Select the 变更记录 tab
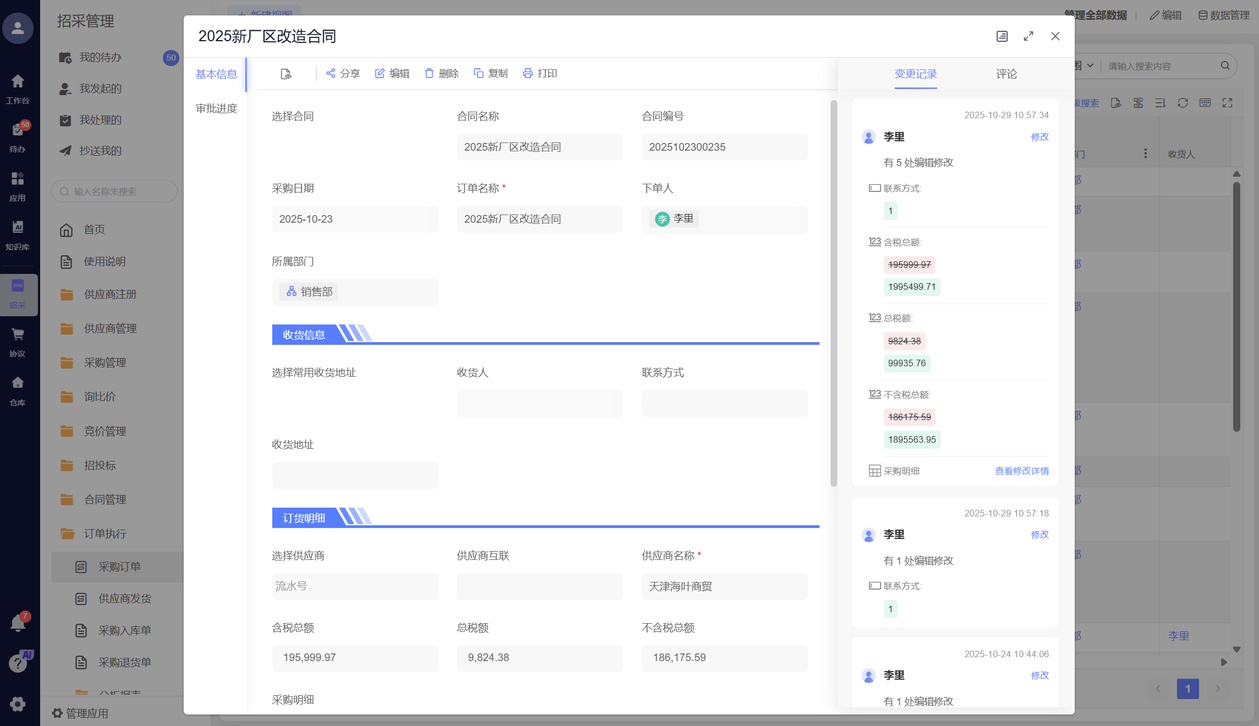Screen dimensions: 1259x726 pos(915,74)
